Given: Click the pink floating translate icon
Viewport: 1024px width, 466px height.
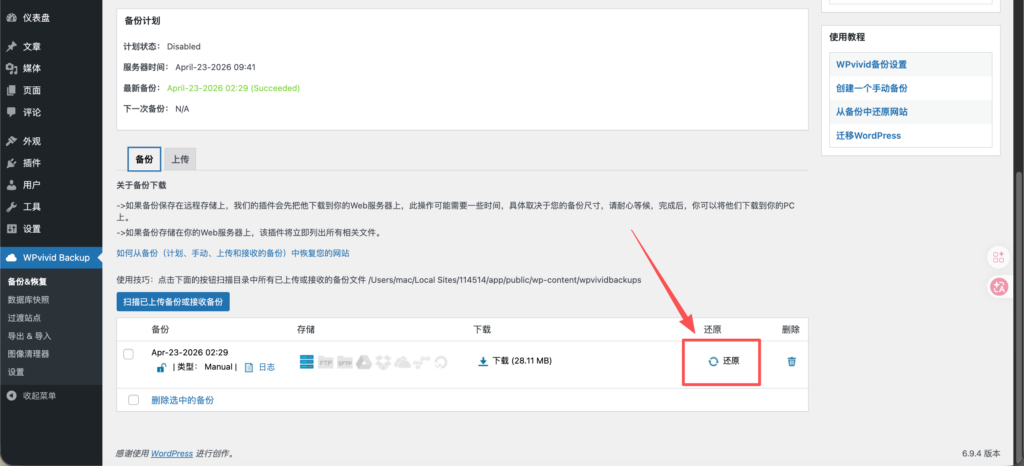Looking at the screenshot, I should (999, 287).
